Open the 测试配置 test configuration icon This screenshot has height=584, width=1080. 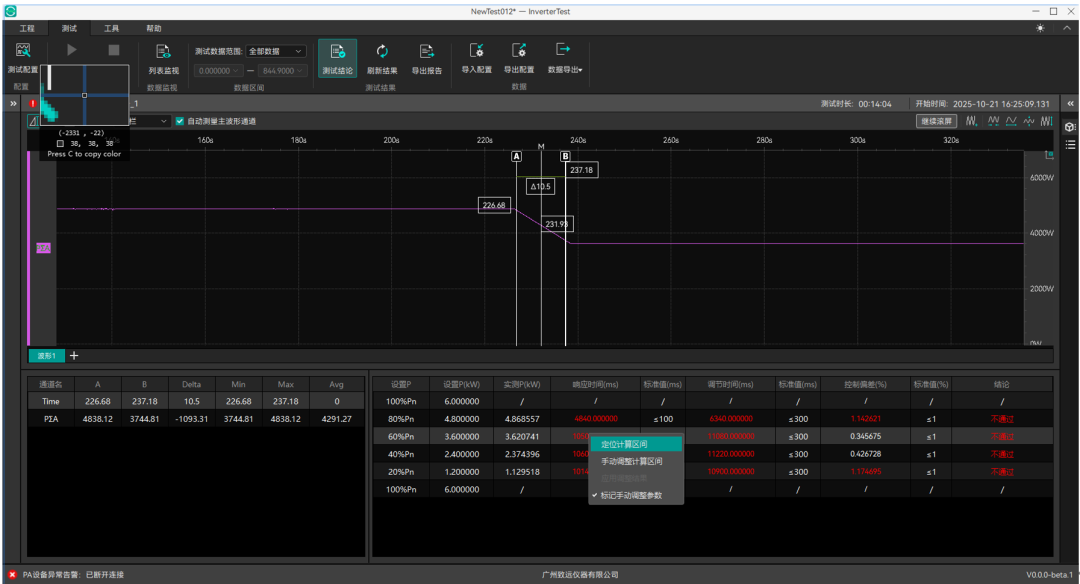[23, 50]
